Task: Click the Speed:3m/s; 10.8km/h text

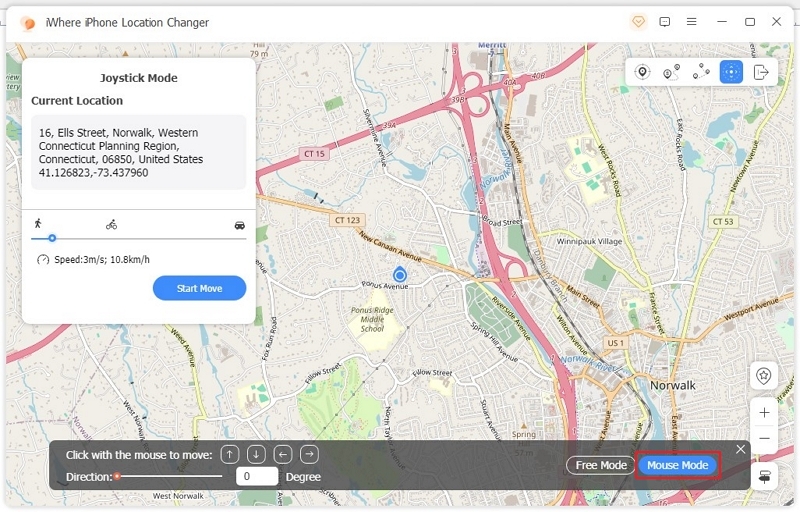Action: click(x=102, y=260)
